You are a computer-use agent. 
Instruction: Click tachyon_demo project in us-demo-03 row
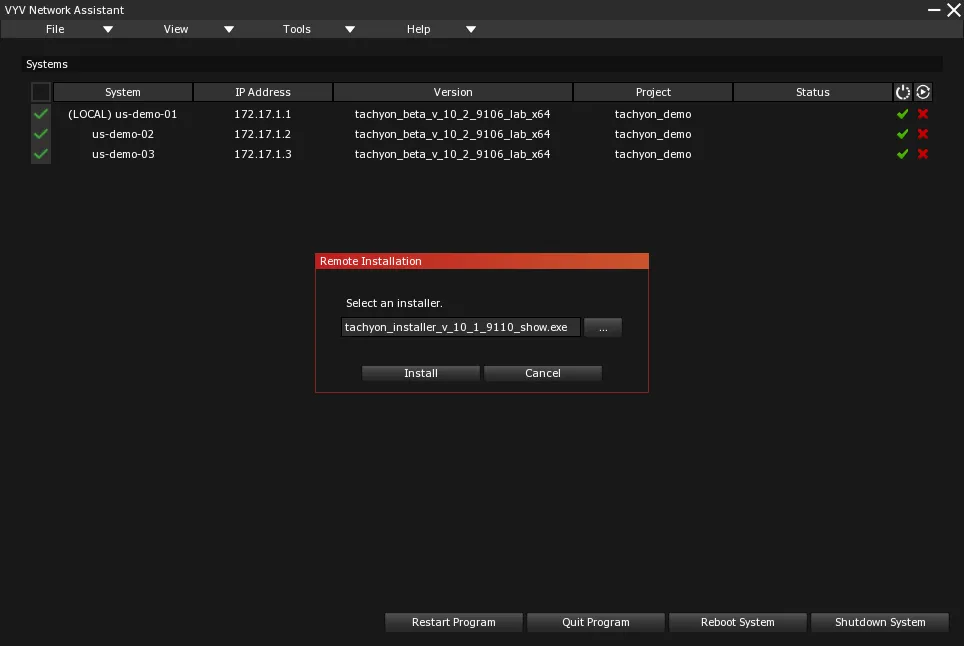tap(653, 154)
